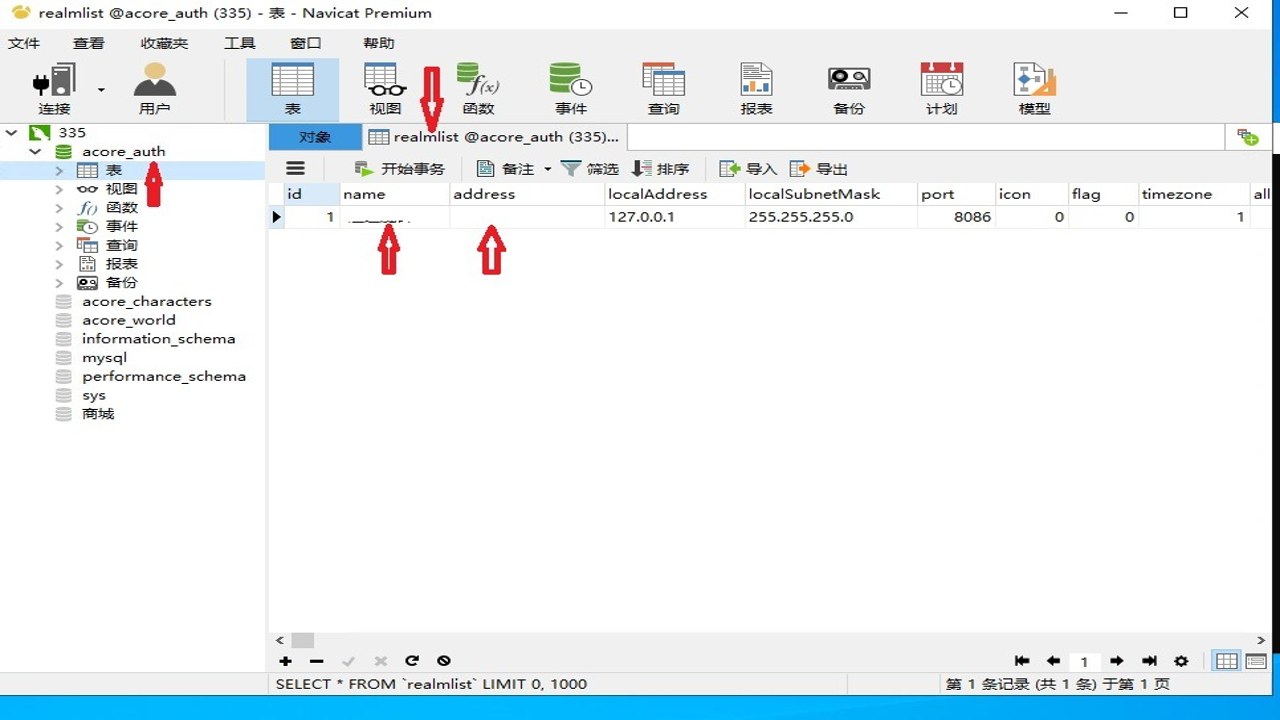Click the 备注 memo button
Screen dimensions: 1280x720
506,169
